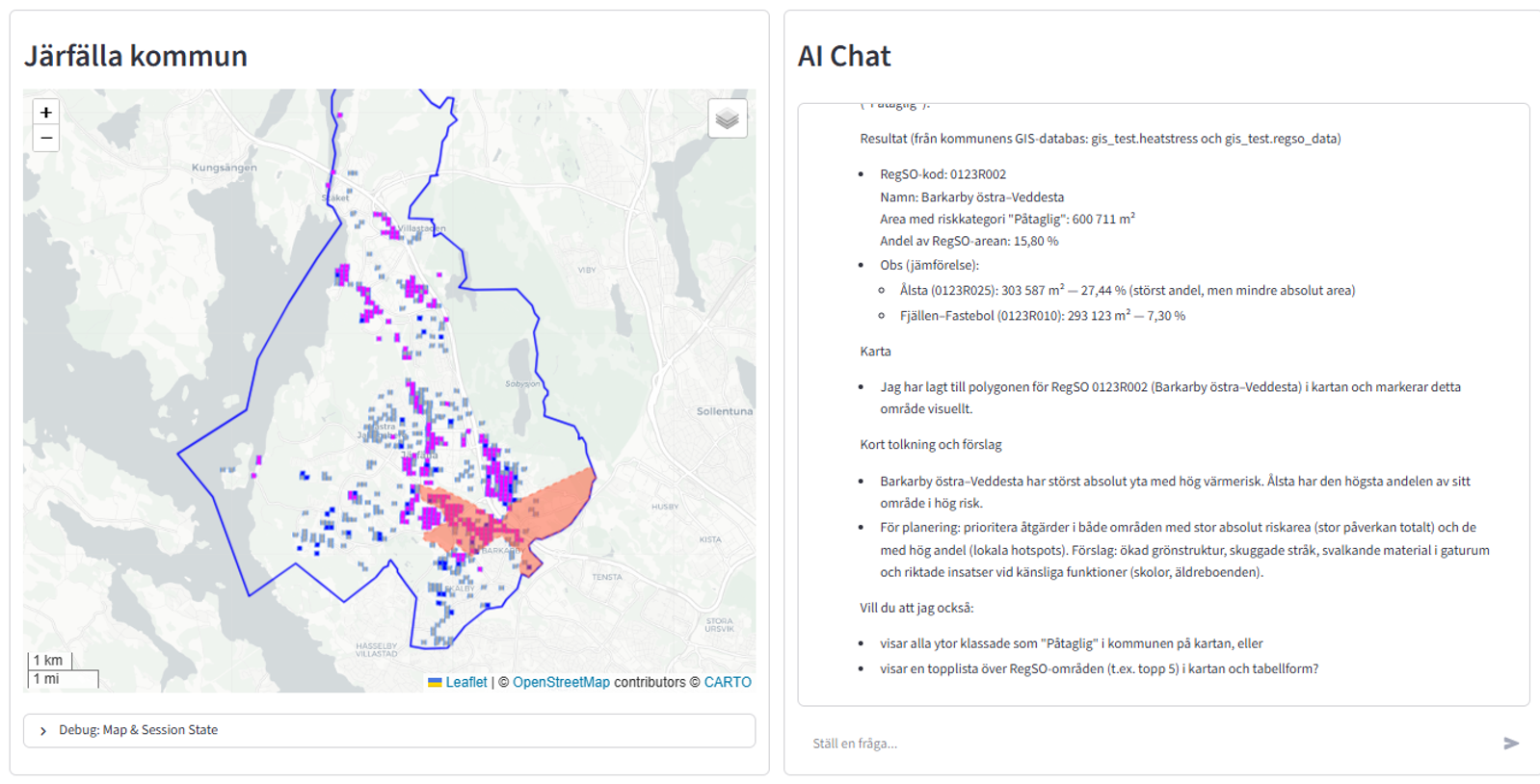Open the OpenStreetMap link
Image resolution: width=1540 pixels, height=784 pixels.
561,682
